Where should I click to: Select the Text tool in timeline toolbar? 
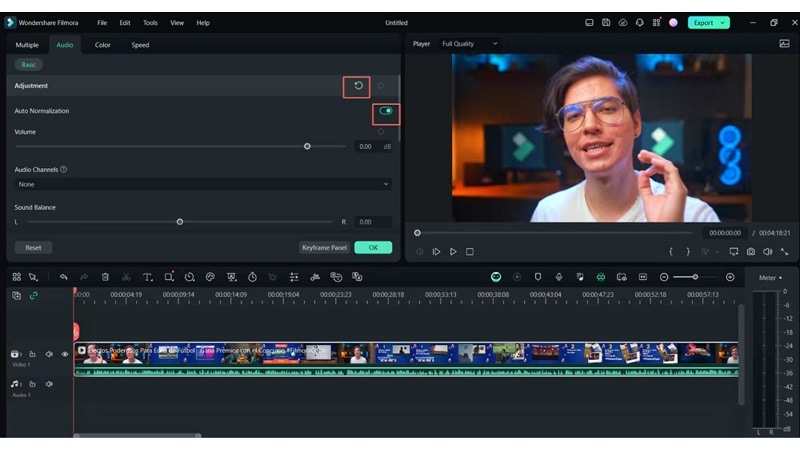(x=147, y=277)
